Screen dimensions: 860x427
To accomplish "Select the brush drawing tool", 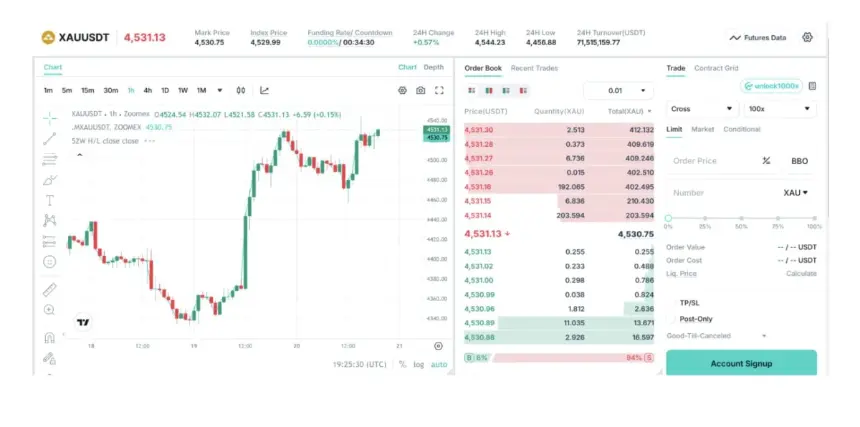I will coord(50,180).
